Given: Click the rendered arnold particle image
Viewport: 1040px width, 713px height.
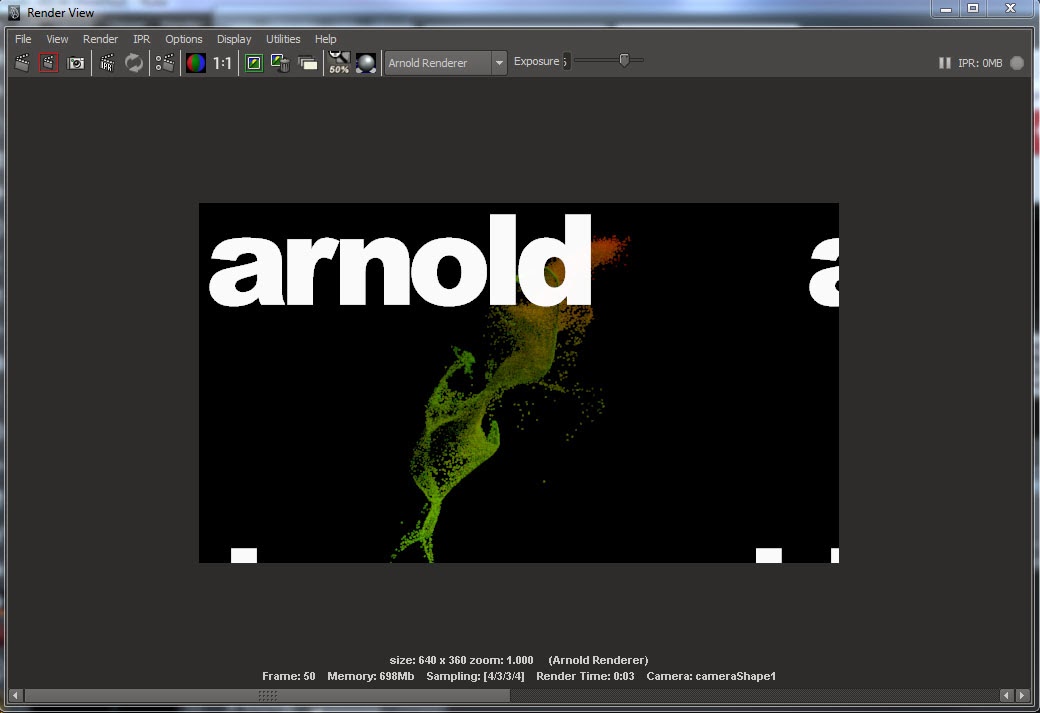Looking at the screenshot, I should click(x=519, y=383).
